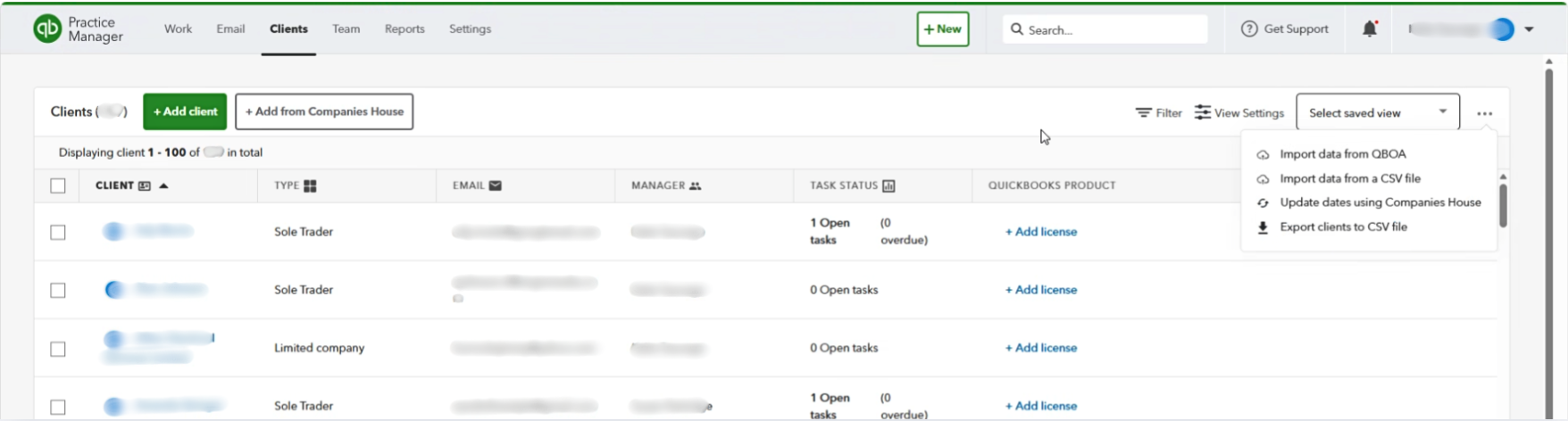Click the refresh icon beside Update dates

[1263, 202]
